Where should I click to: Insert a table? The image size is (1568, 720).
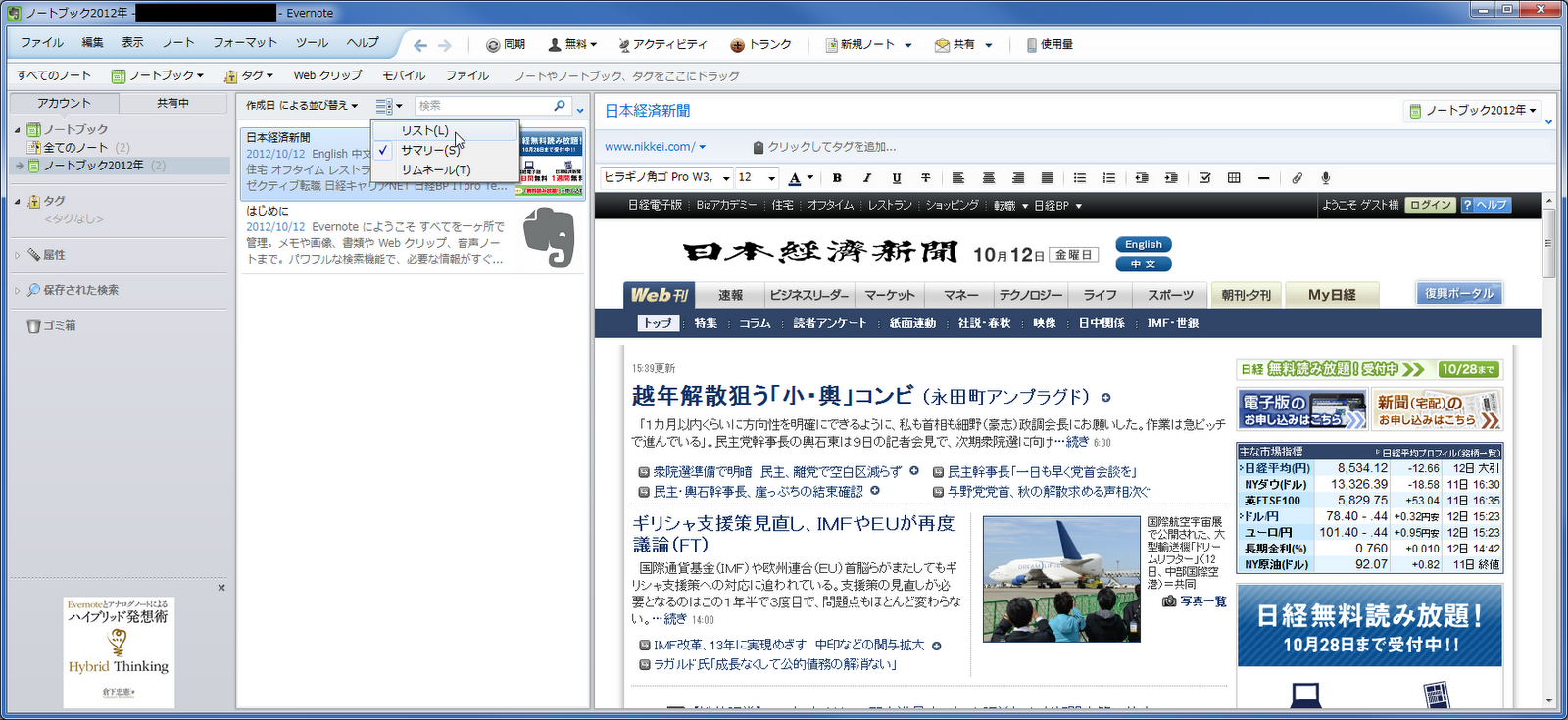click(x=1234, y=178)
